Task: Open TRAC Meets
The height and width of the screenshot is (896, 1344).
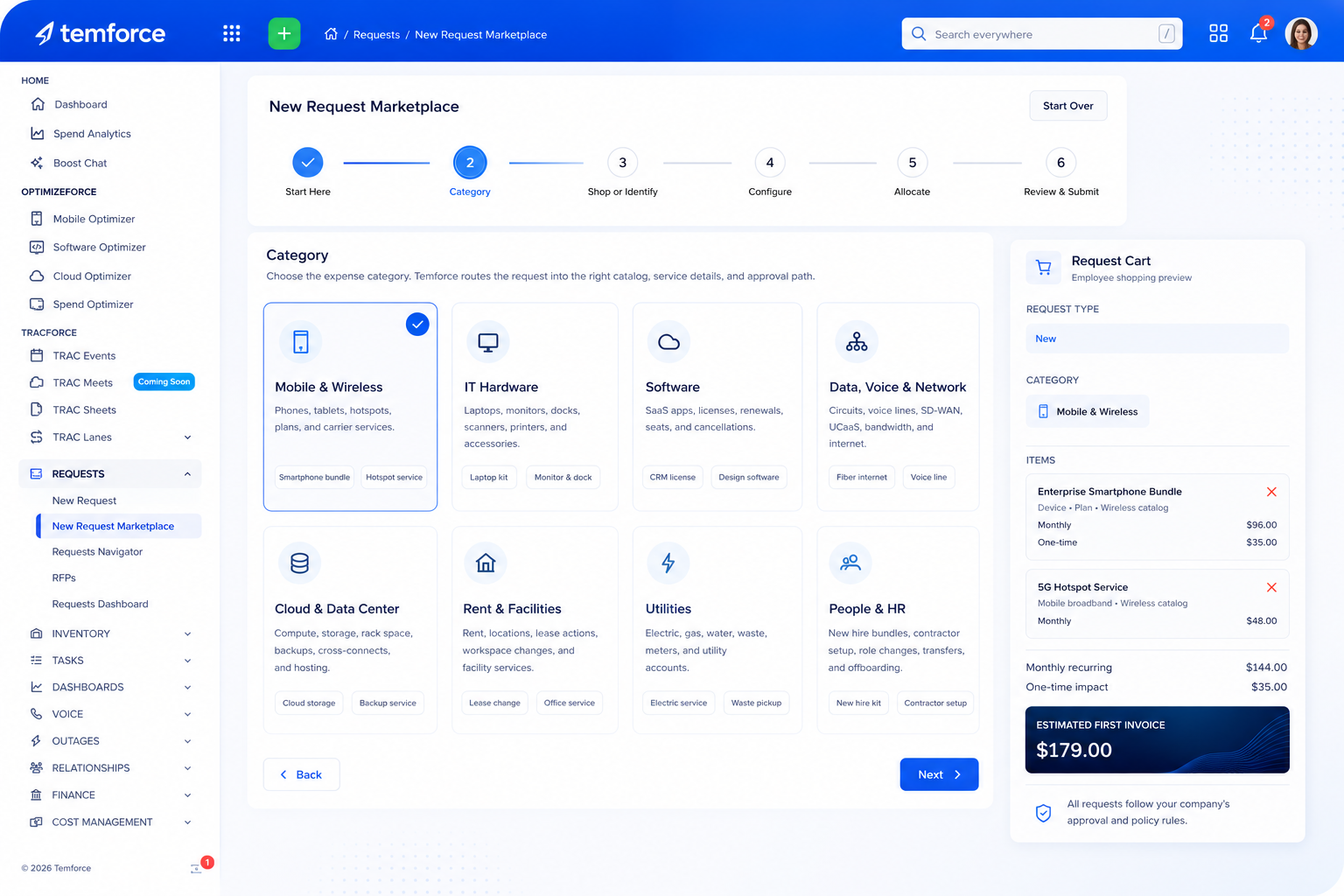Action: (x=82, y=382)
